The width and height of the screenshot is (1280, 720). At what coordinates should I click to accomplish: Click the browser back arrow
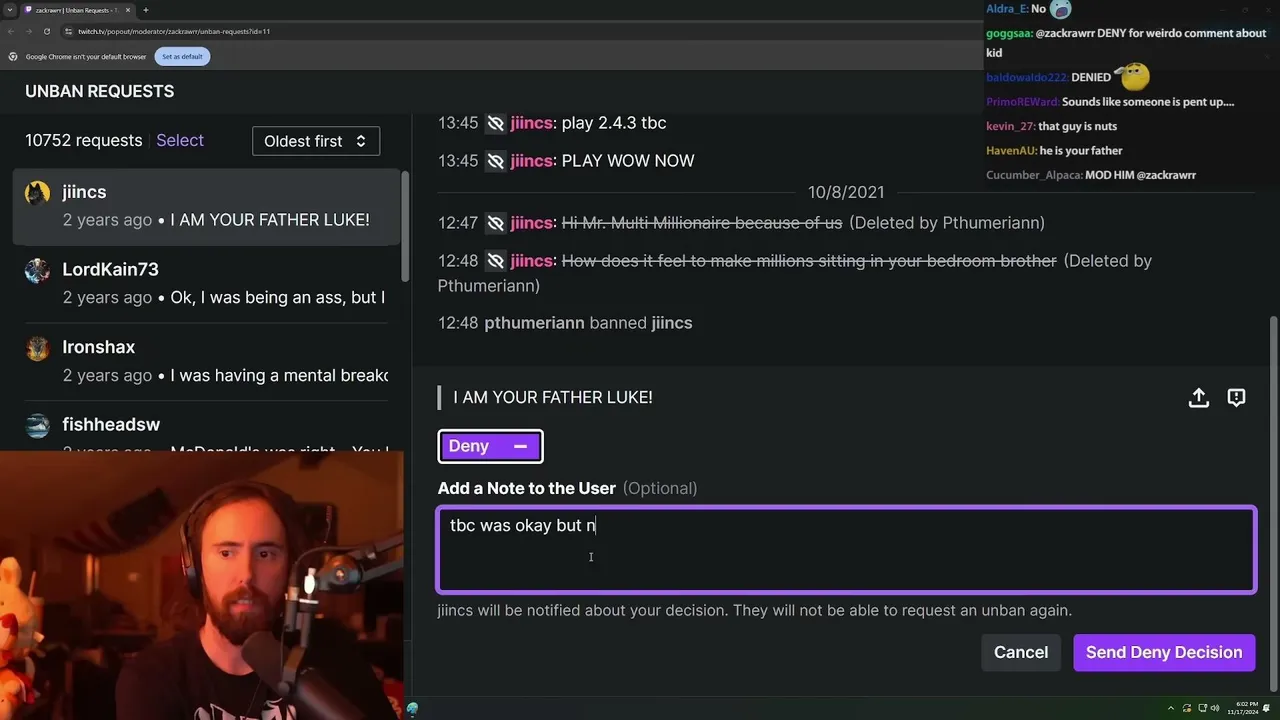point(11,31)
